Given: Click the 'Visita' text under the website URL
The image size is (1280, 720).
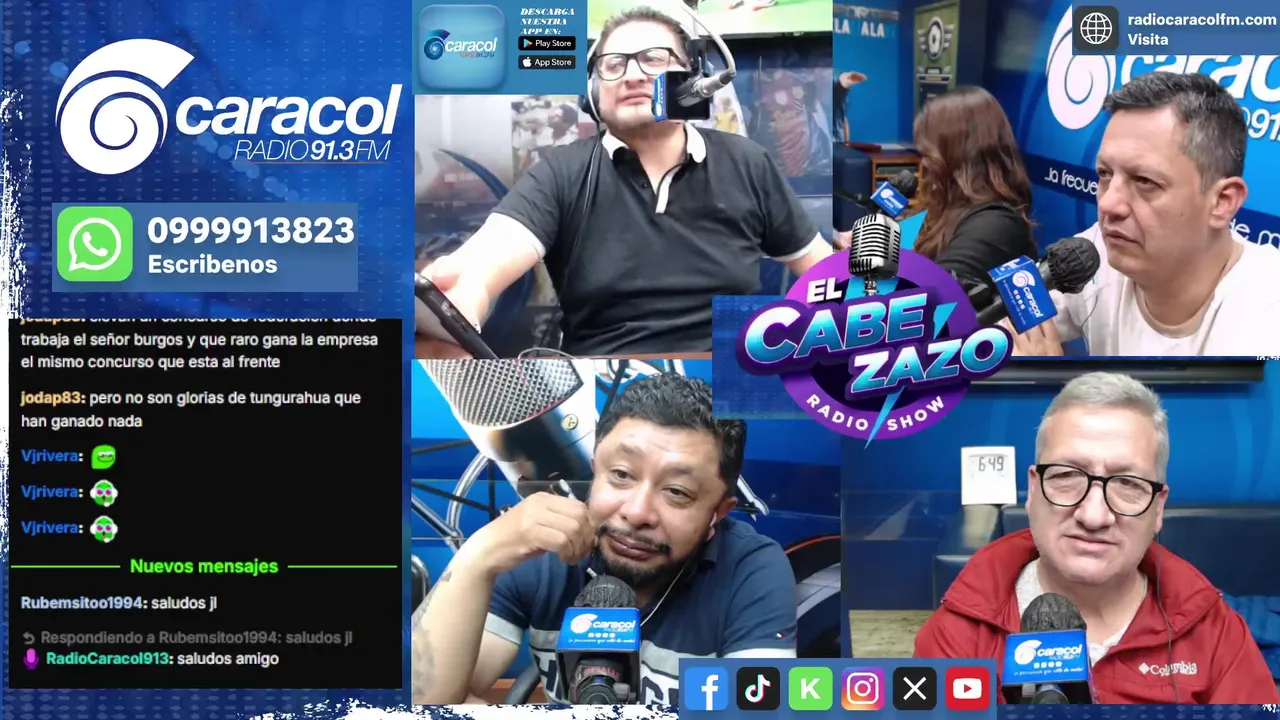Looking at the screenshot, I should point(1148,40).
